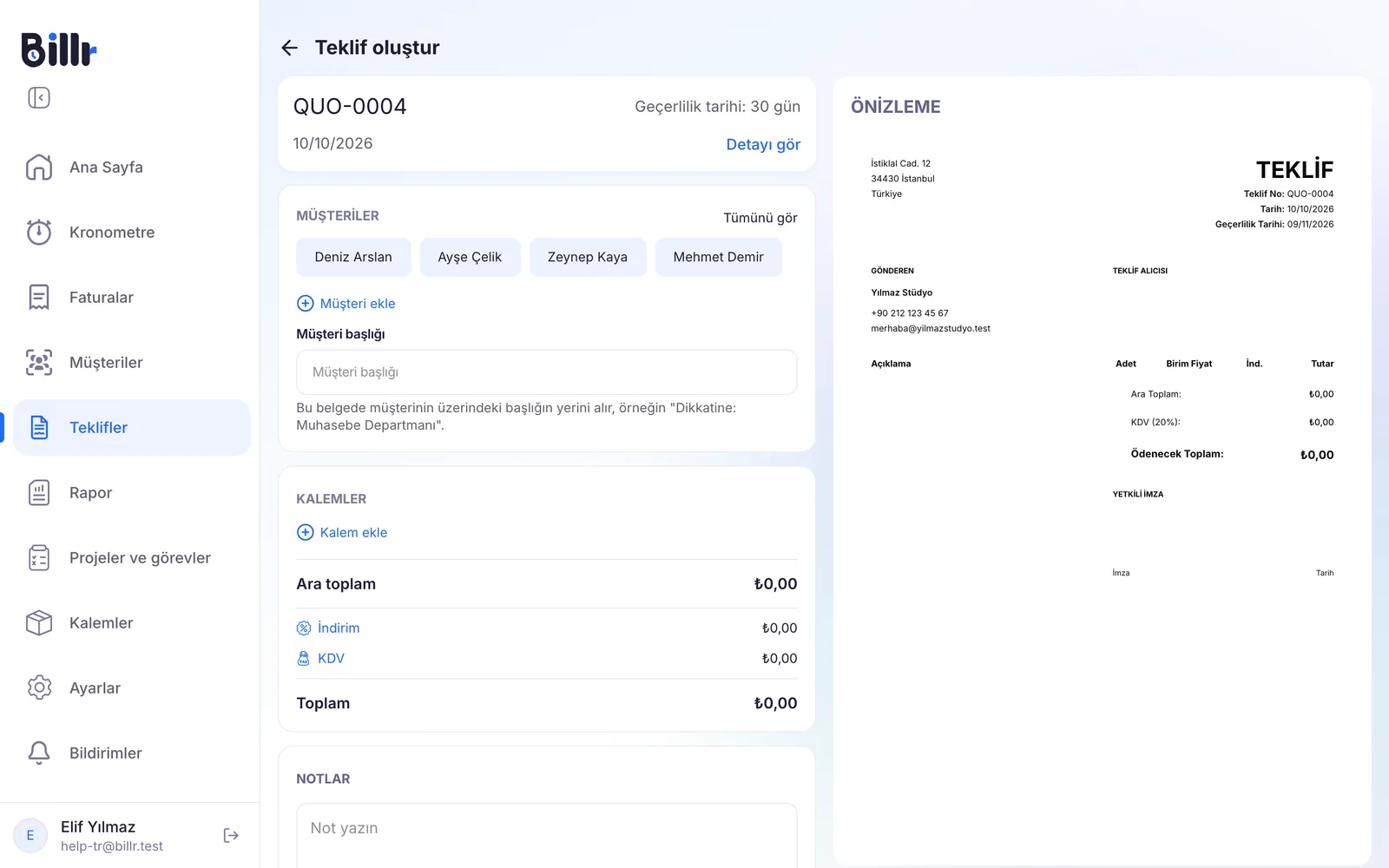1389x868 pixels.
Task: Click the QUO-0004 quote number heading
Action: click(x=350, y=106)
